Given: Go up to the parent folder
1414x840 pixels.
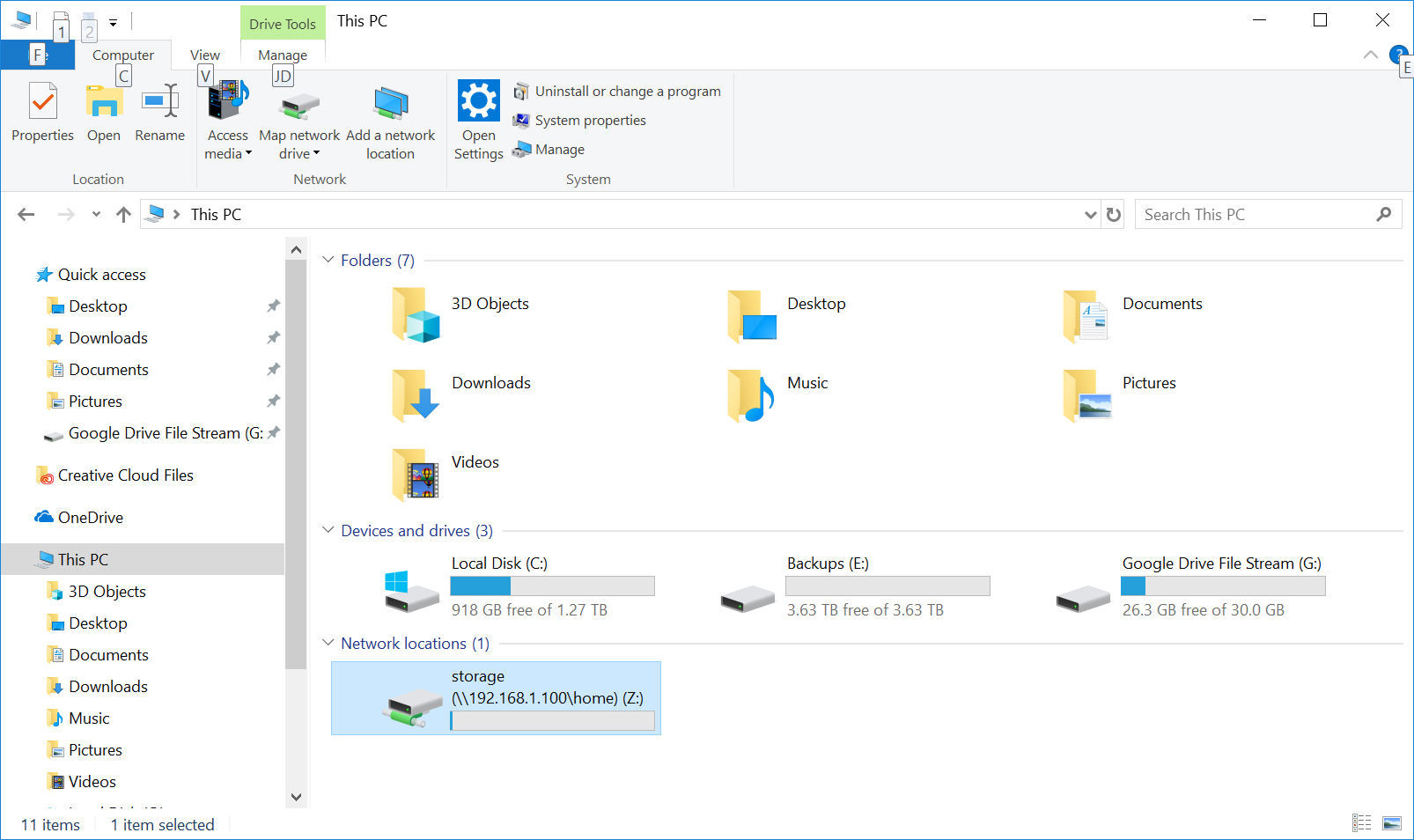Looking at the screenshot, I should 122,214.
